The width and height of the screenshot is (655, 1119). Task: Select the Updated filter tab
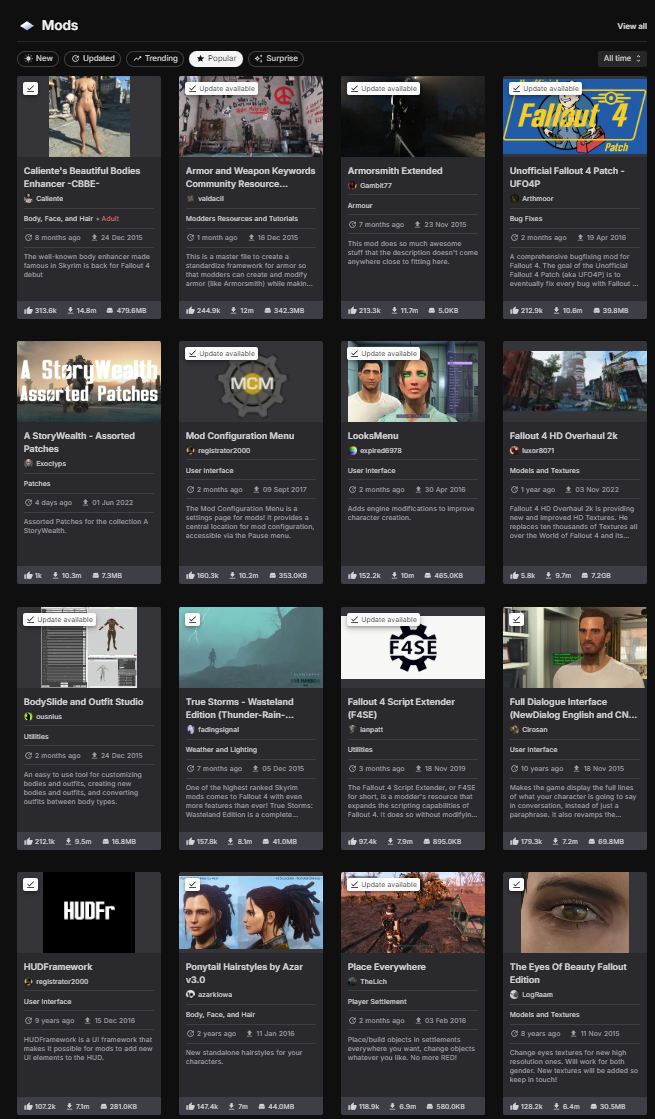coord(92,59)
